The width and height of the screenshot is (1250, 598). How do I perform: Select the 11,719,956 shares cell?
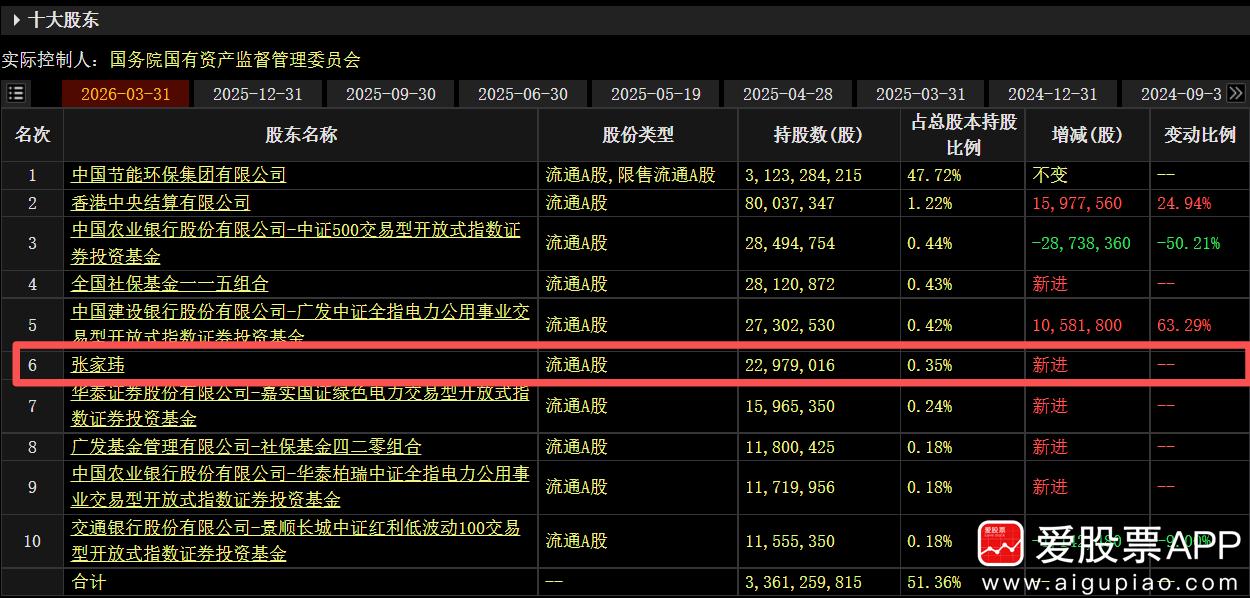(x=790, y=487)
